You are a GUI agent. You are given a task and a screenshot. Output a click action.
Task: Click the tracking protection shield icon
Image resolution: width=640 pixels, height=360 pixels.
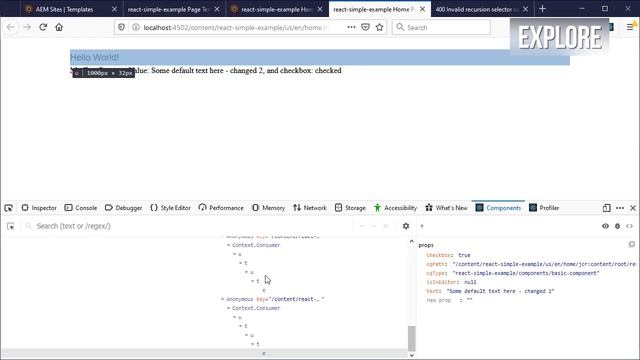click(x=122, y=27)
